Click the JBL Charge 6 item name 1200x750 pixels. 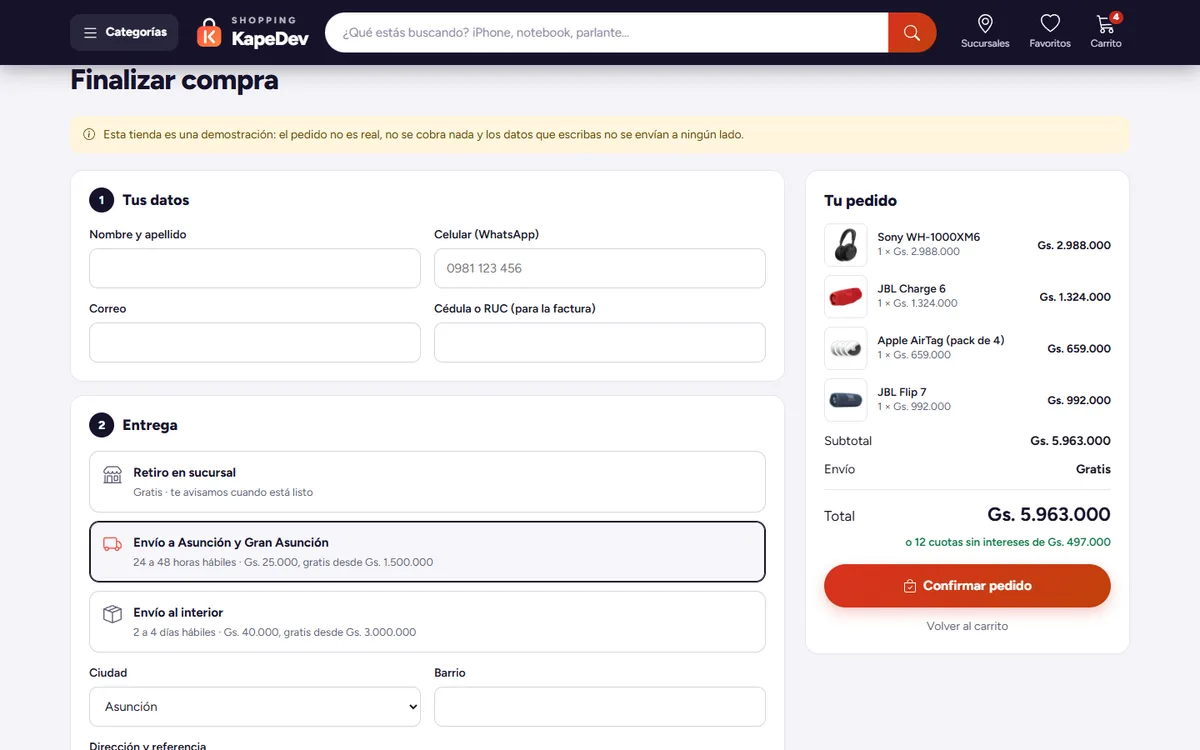[912, 289]
